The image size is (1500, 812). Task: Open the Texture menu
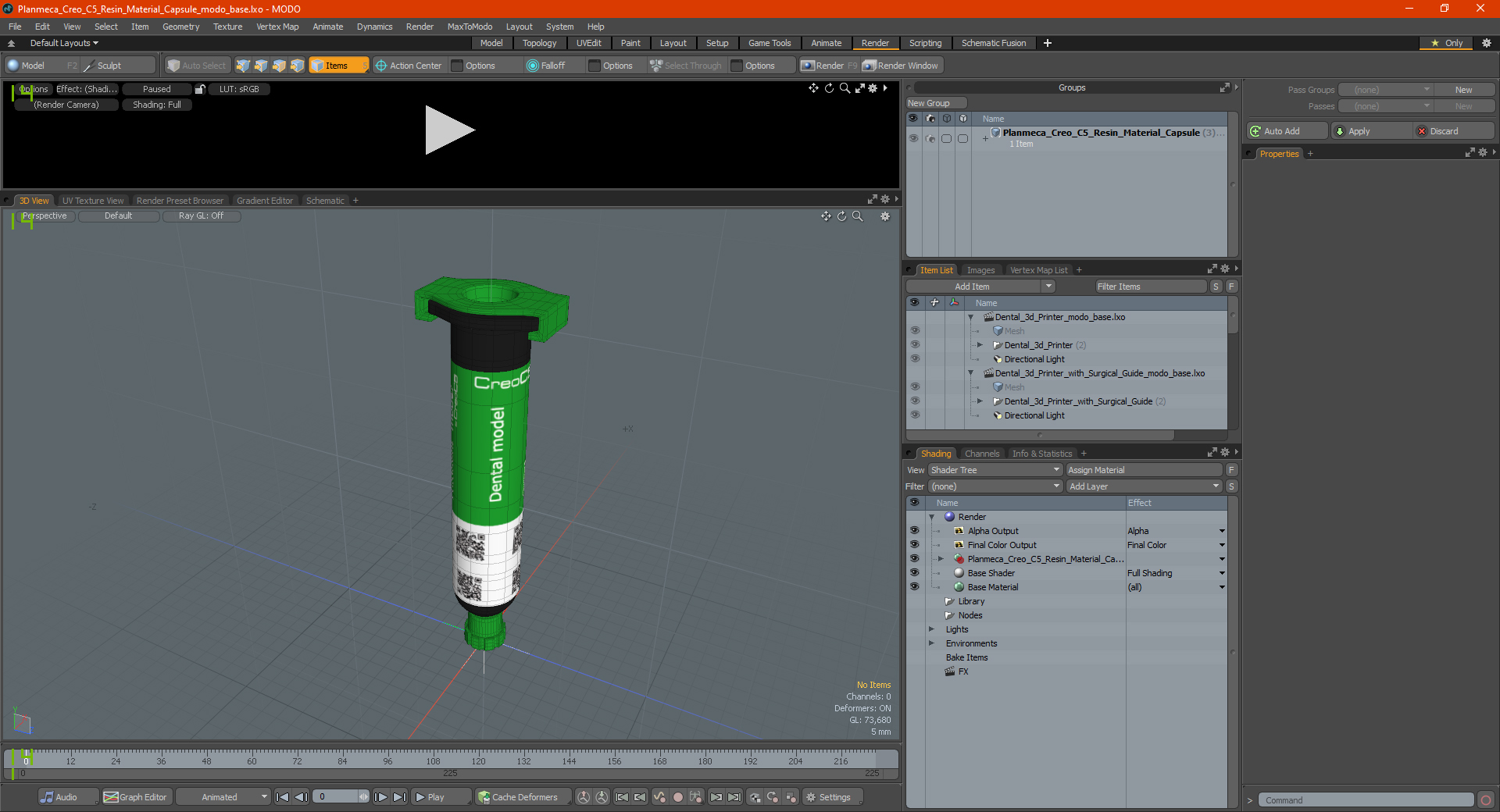point(227,27)
